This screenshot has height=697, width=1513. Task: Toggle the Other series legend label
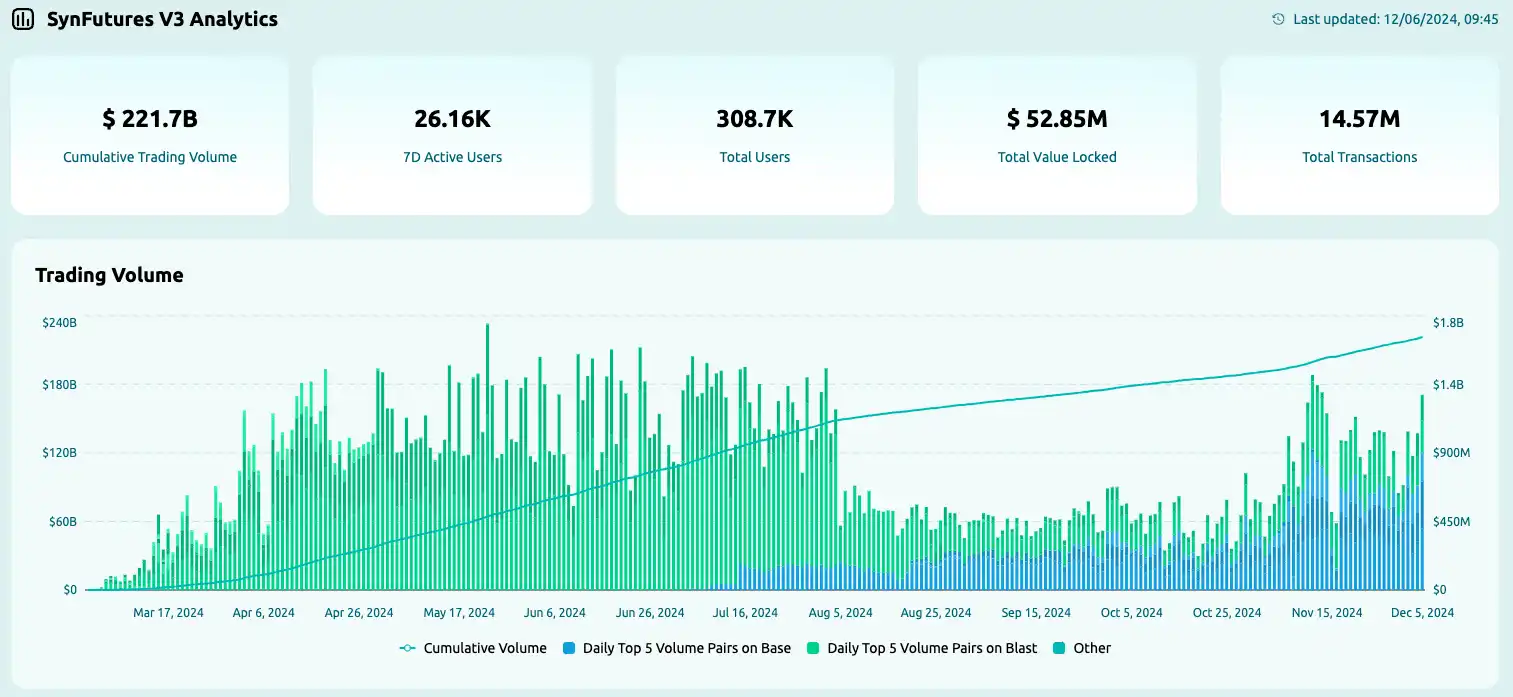1092,648
